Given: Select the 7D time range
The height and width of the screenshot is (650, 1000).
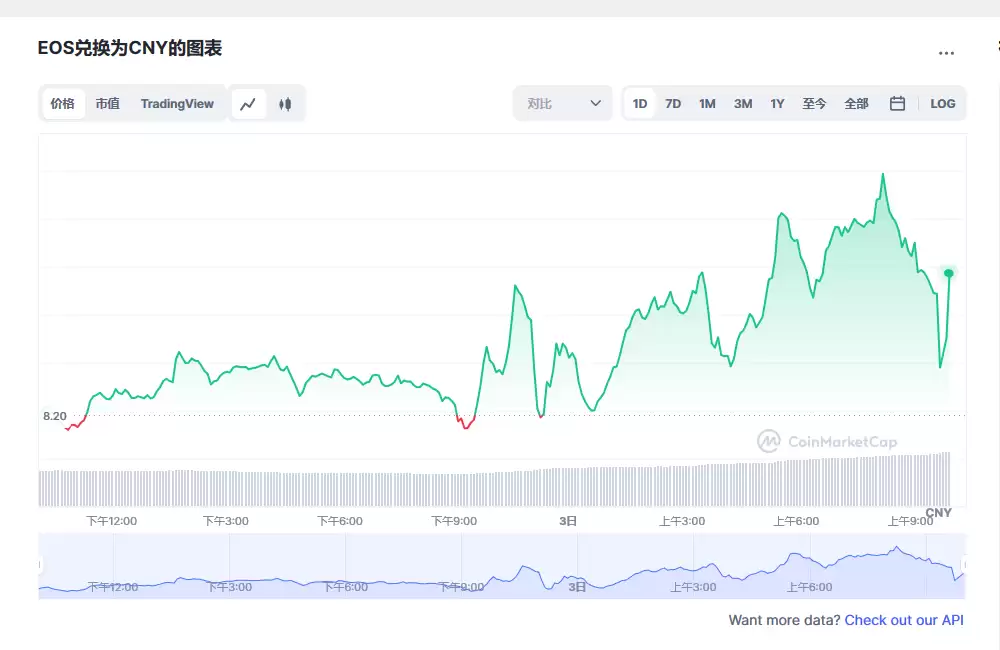Looking at the screenshot, I should click(673, 103).
